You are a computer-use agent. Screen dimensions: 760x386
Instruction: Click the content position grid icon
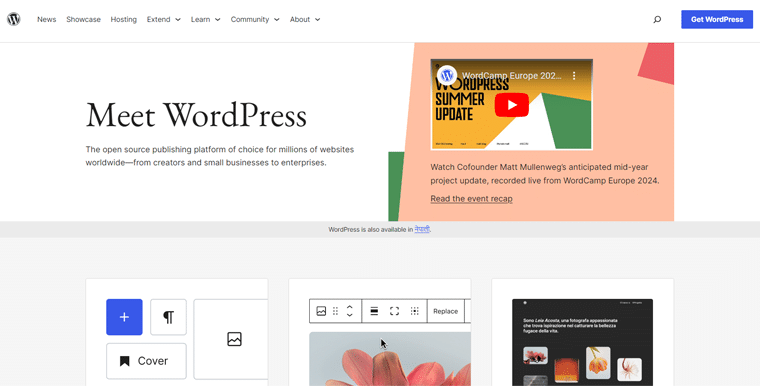click(414, 311)
